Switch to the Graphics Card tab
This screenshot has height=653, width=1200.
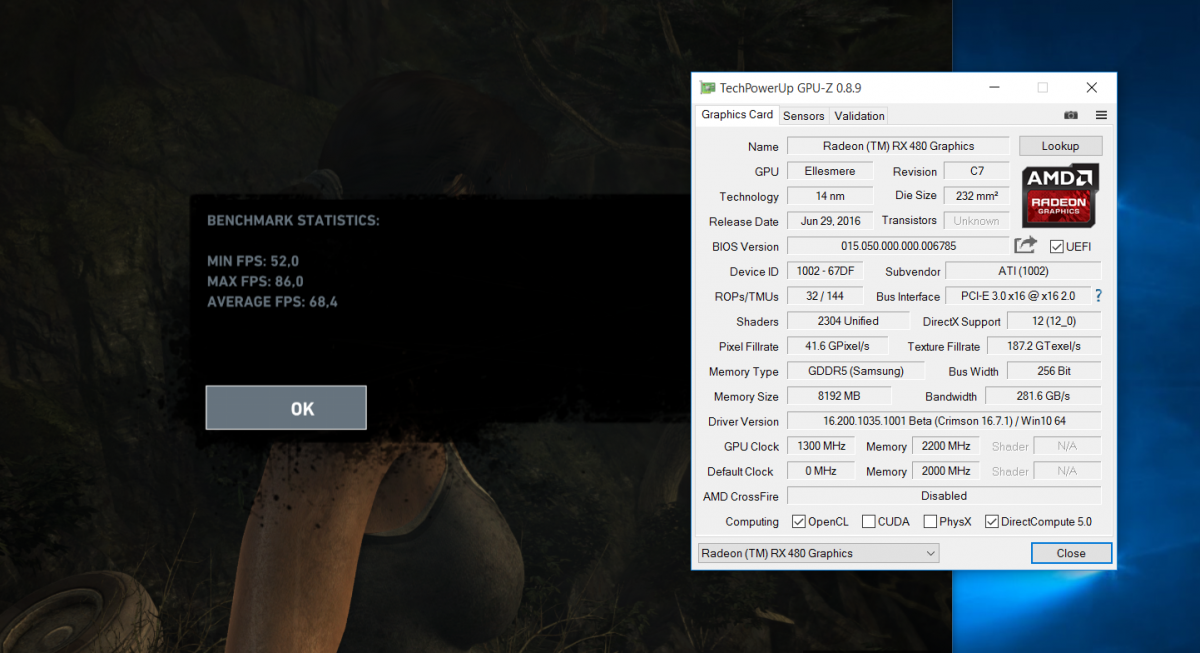pos(737,115)
